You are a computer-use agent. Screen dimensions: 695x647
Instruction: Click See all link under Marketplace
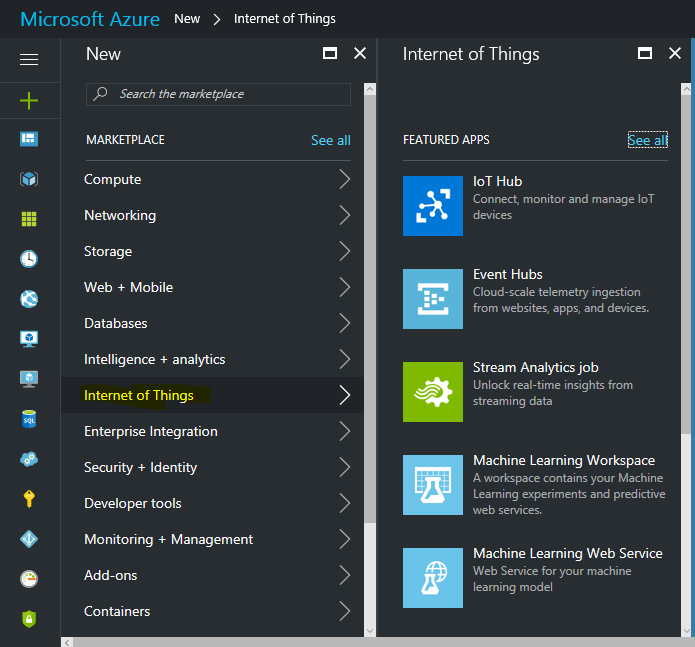pos(330,141)
